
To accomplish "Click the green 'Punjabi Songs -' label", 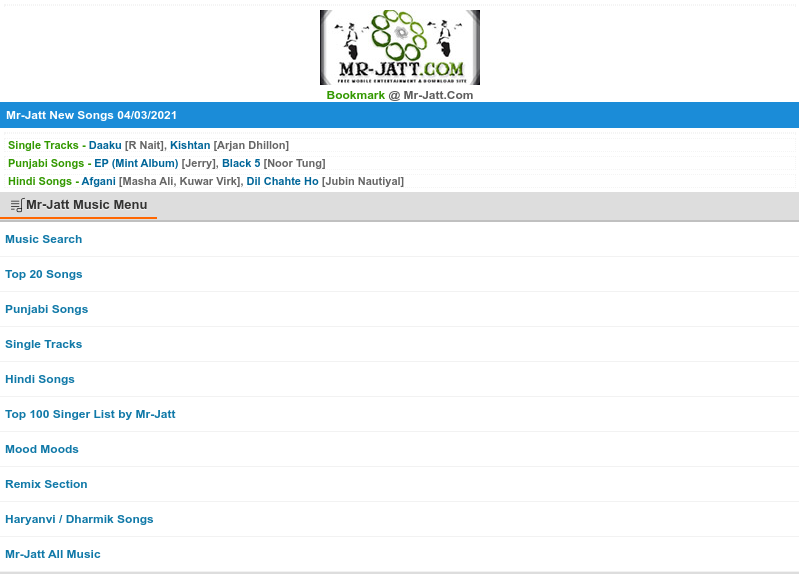I will click(50, 163).
